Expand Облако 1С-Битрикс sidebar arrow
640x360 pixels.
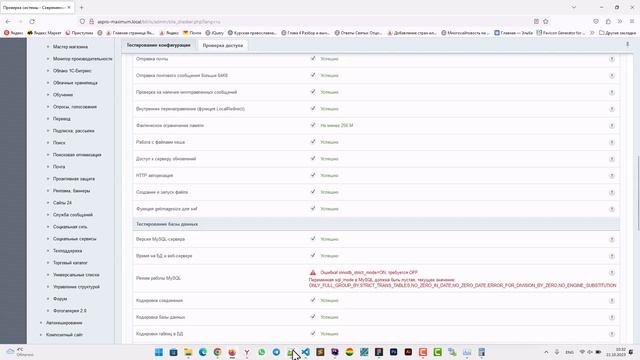coord(48,71)
